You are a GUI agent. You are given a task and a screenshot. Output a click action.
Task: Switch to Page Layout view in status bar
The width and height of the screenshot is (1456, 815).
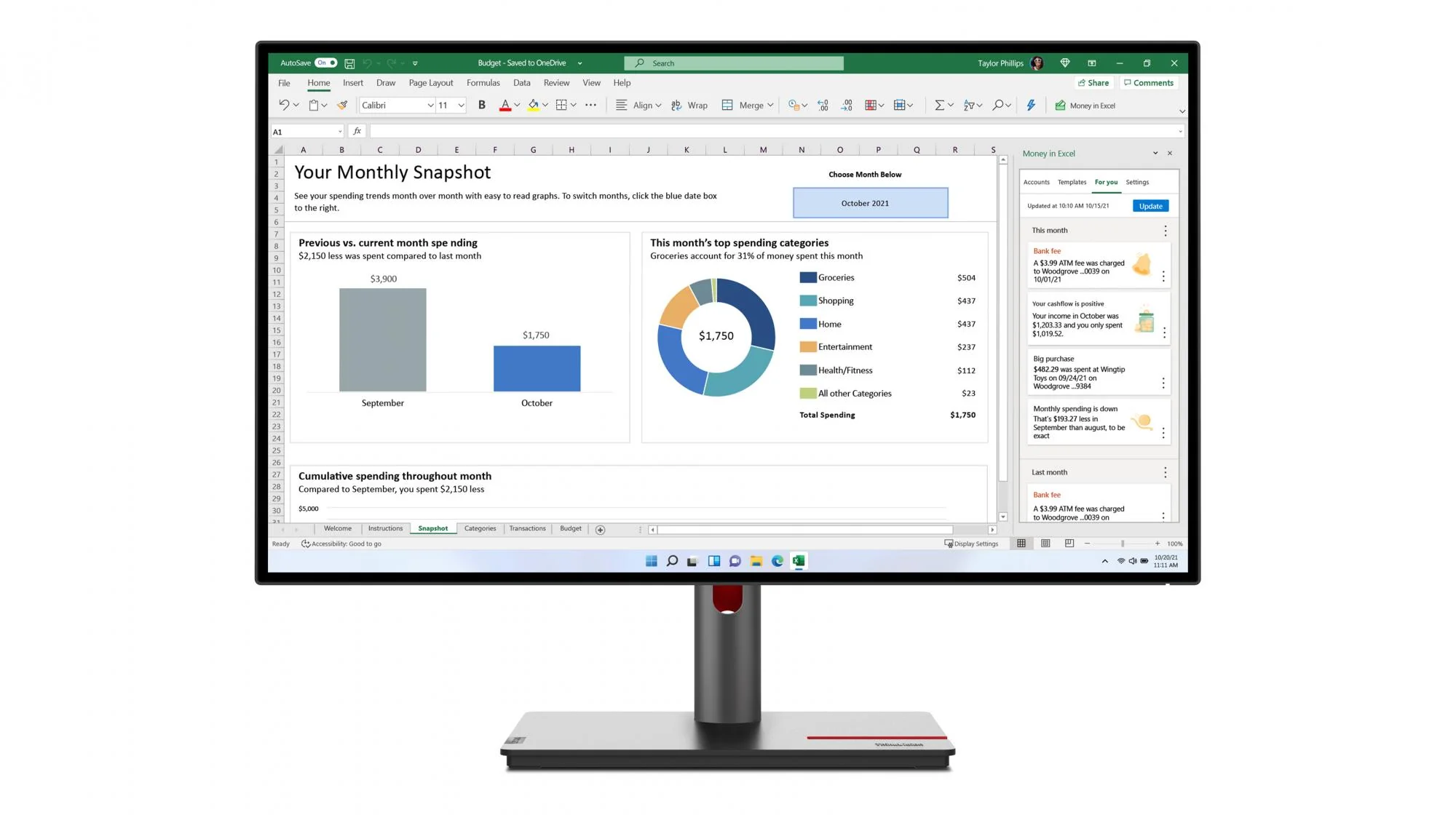coord(1045,543)
